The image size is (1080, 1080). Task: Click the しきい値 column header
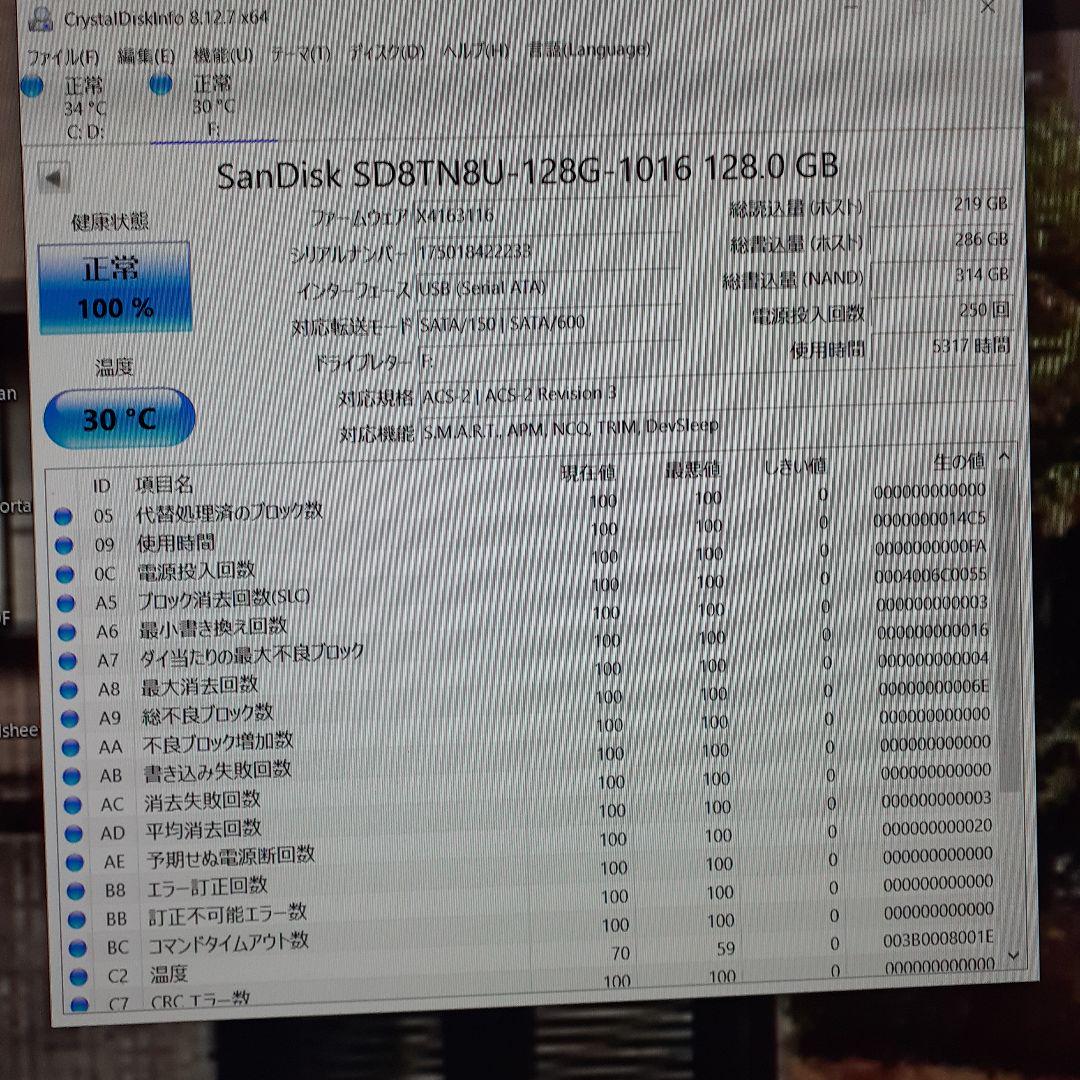pyautogui.click(x=794, y=467)
